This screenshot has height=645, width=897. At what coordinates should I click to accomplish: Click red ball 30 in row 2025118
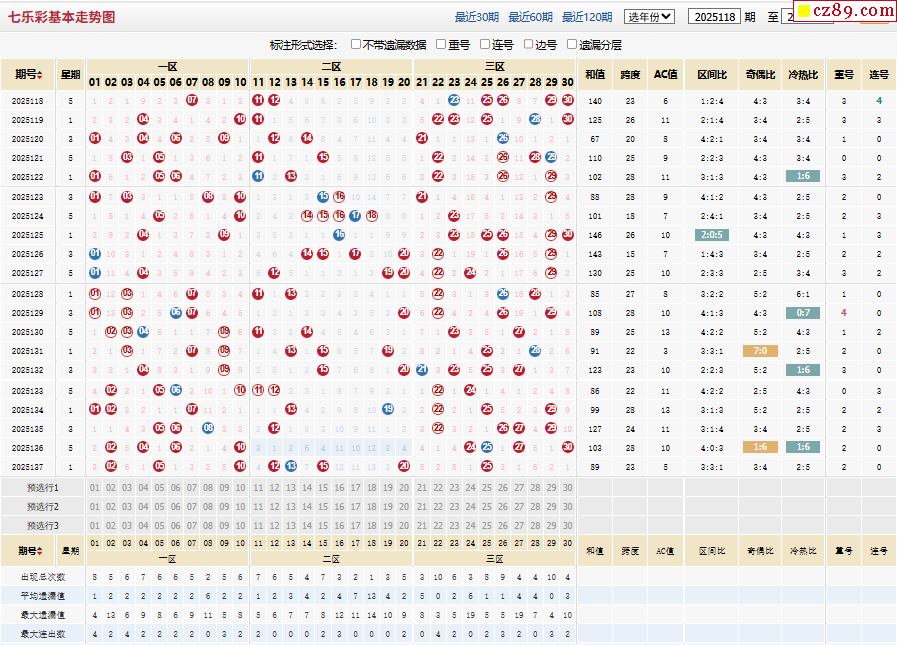pos(568,100)
